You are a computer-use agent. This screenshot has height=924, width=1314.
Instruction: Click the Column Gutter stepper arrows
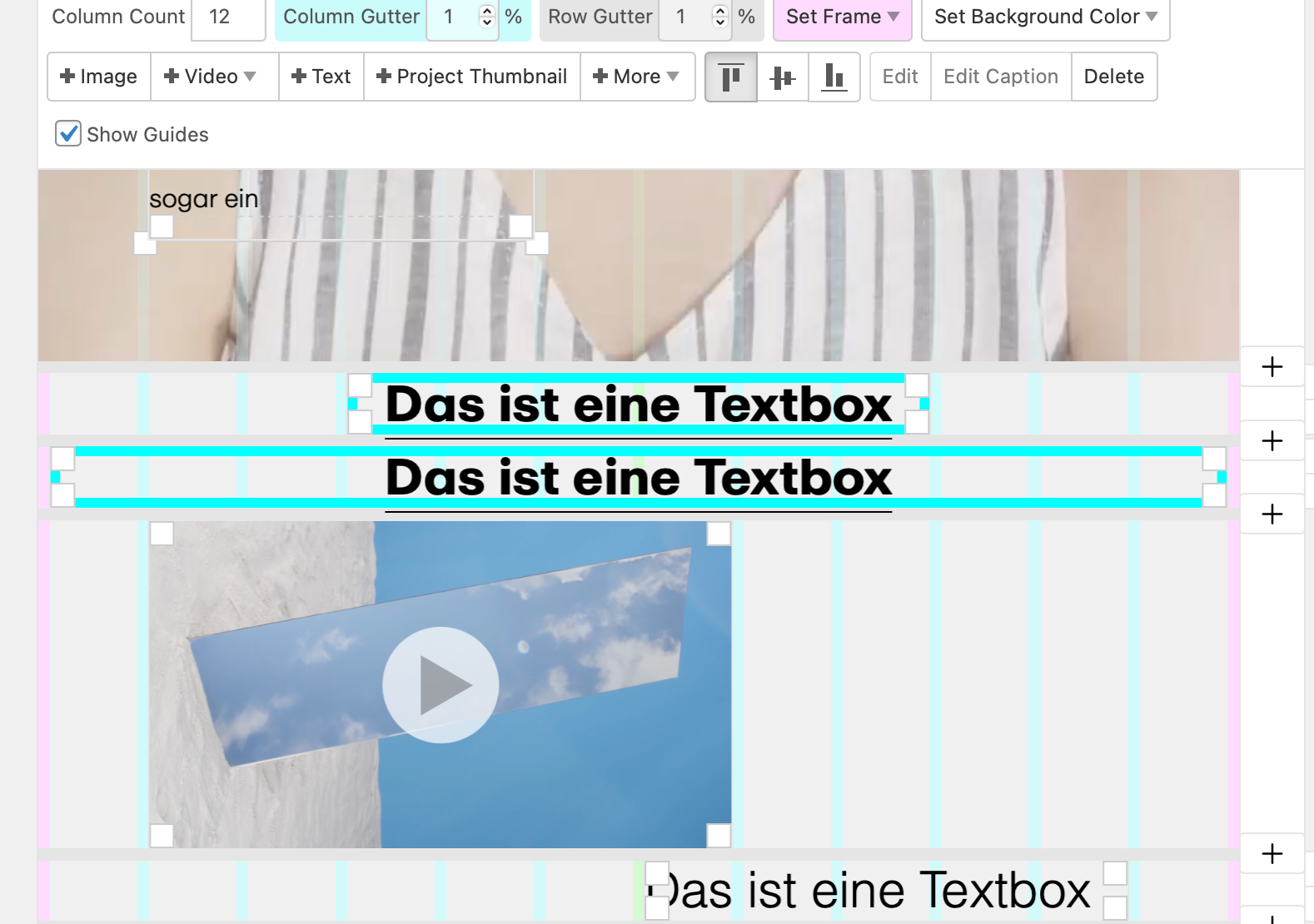click(x=487, y=17)
